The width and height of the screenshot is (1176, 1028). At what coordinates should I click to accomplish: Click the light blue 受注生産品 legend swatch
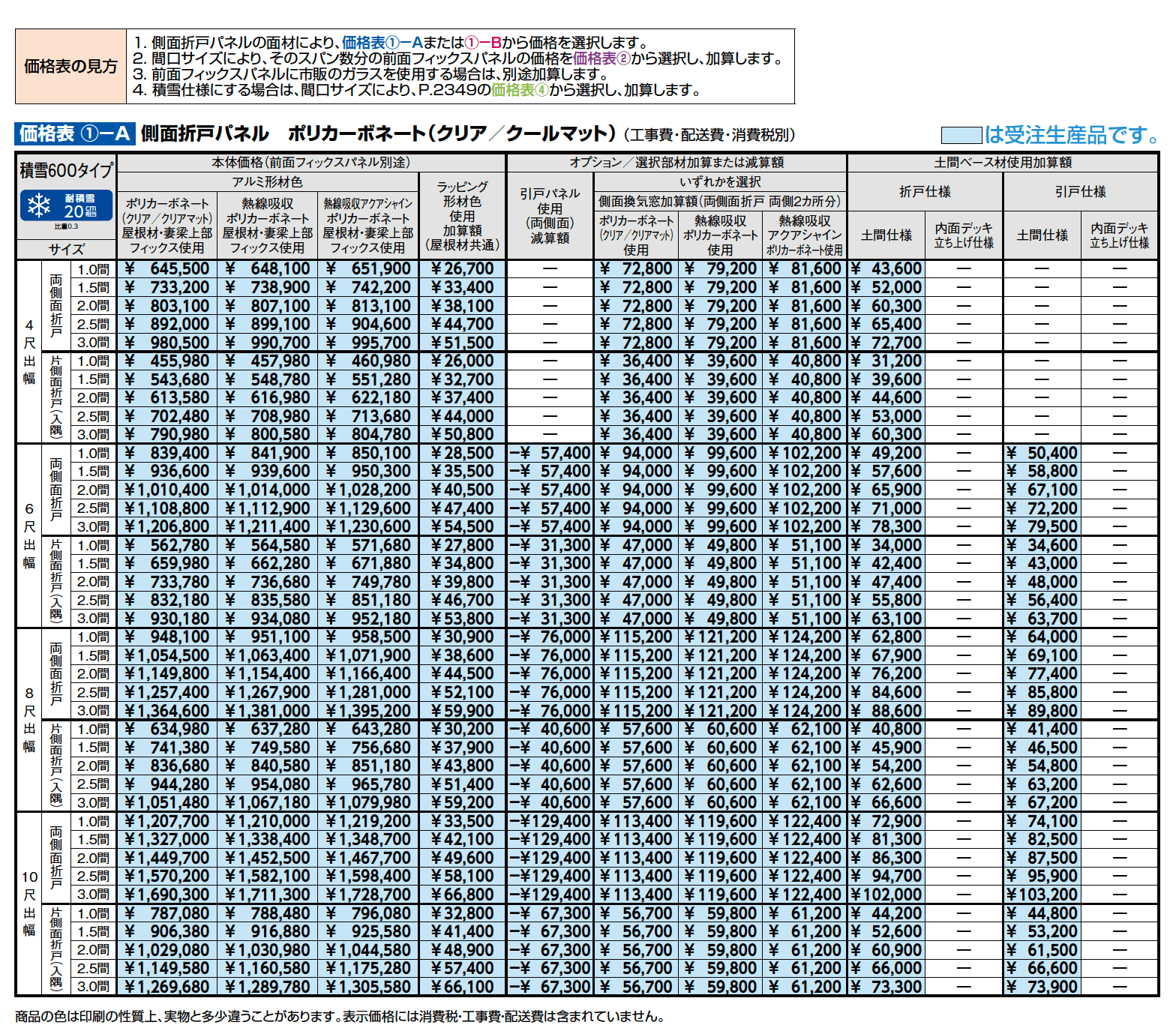click(961, 136)
